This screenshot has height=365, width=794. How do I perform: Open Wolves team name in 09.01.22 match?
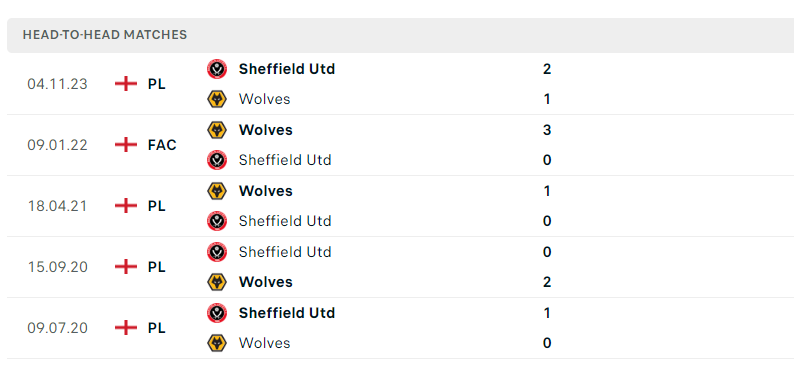(265, 130)
